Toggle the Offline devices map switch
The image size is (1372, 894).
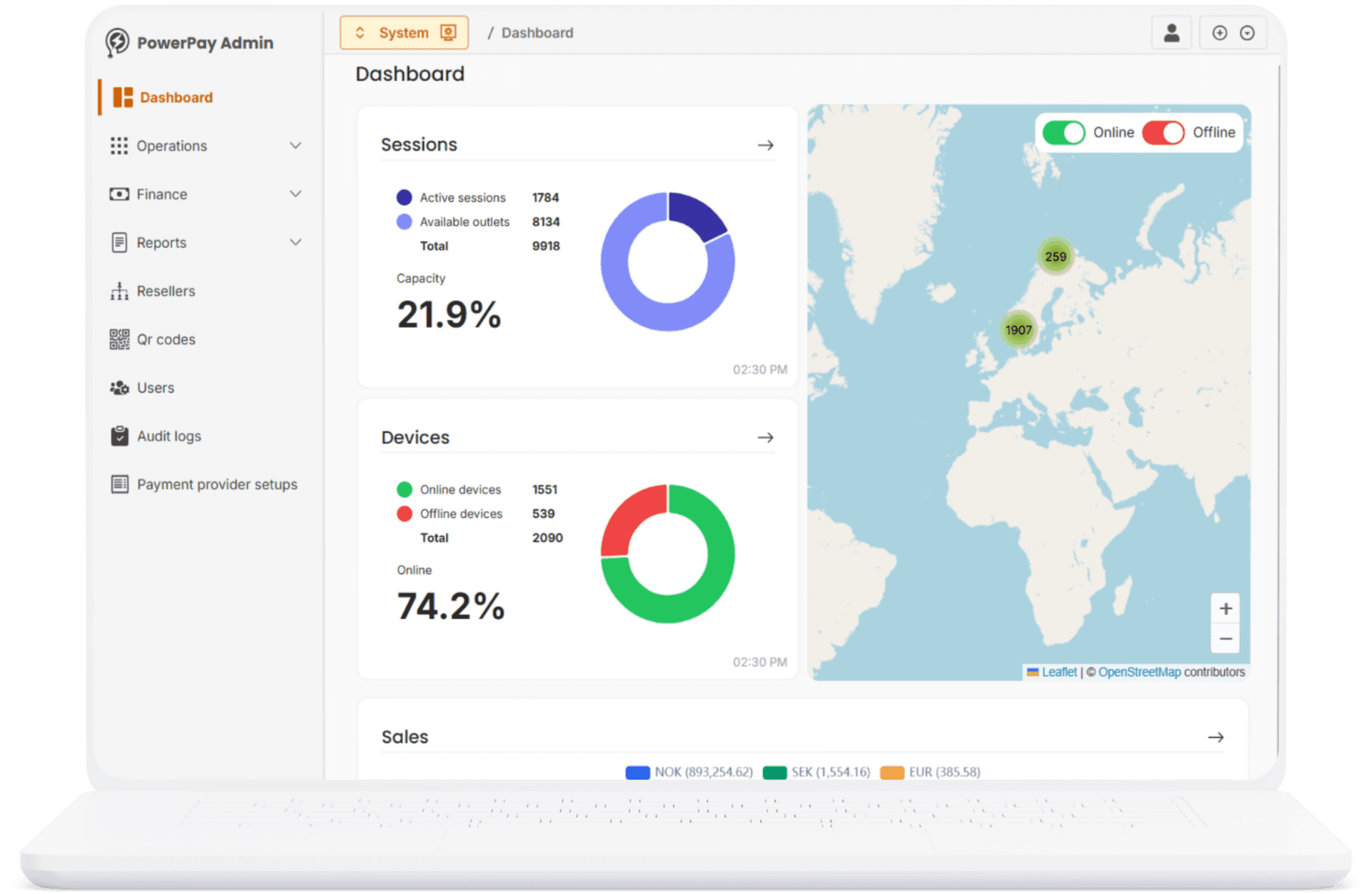pyautogui.click(x=1163, y=133)
